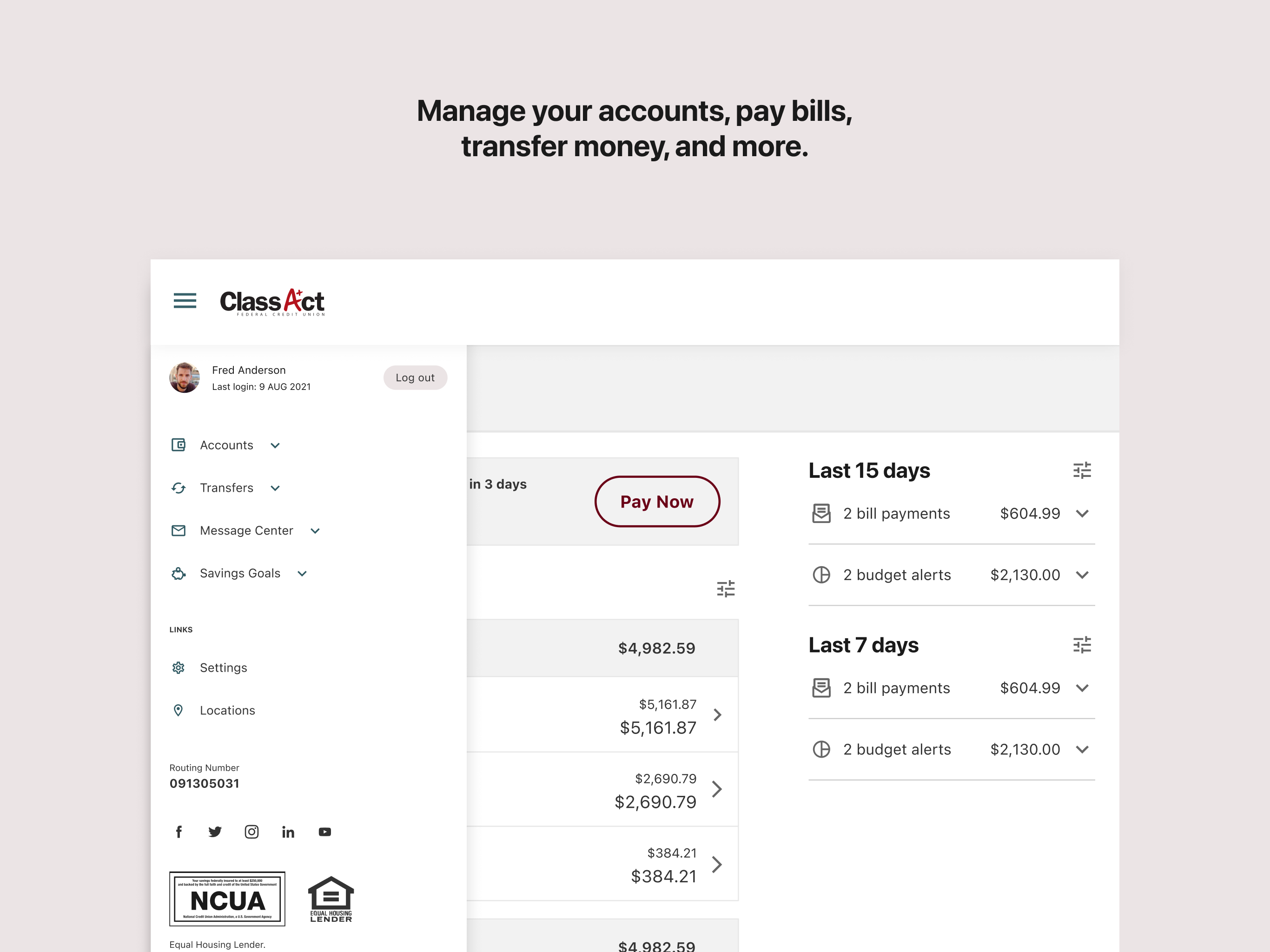The image size is (1270, 952).
Task: Open Last 15 days filter icon
Action: (1082, 471)
